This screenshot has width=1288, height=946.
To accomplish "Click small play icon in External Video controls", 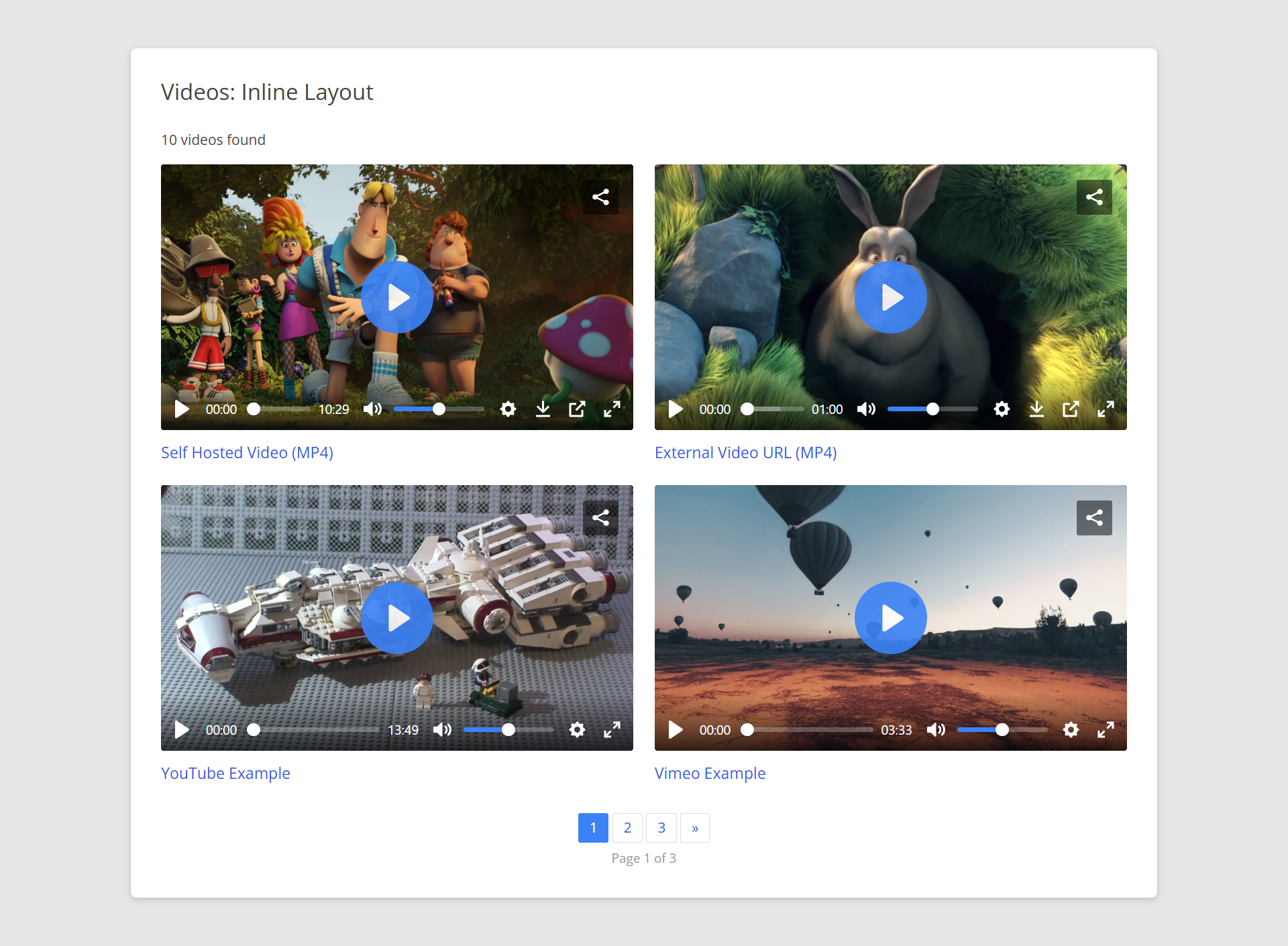I will [676, 409].
